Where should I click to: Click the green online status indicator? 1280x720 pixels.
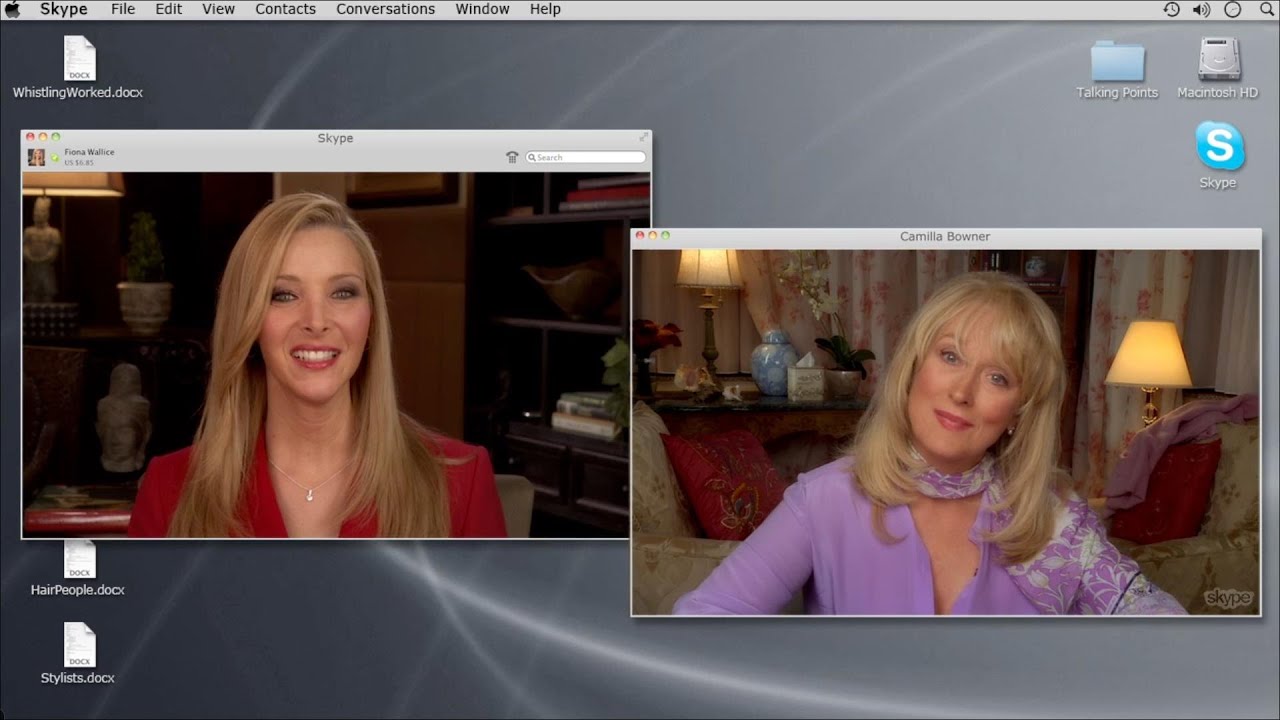[x=55, y=157]
